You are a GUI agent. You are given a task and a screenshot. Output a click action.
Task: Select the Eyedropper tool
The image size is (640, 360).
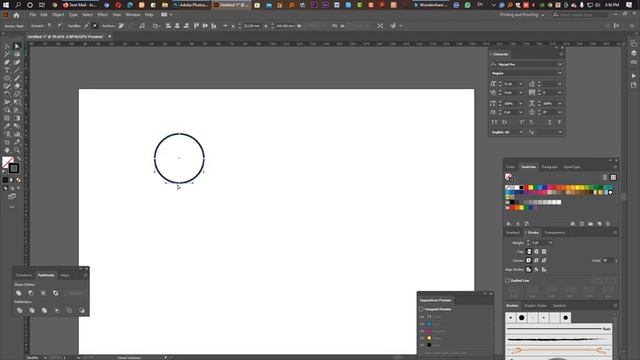(x=7, y=126)
